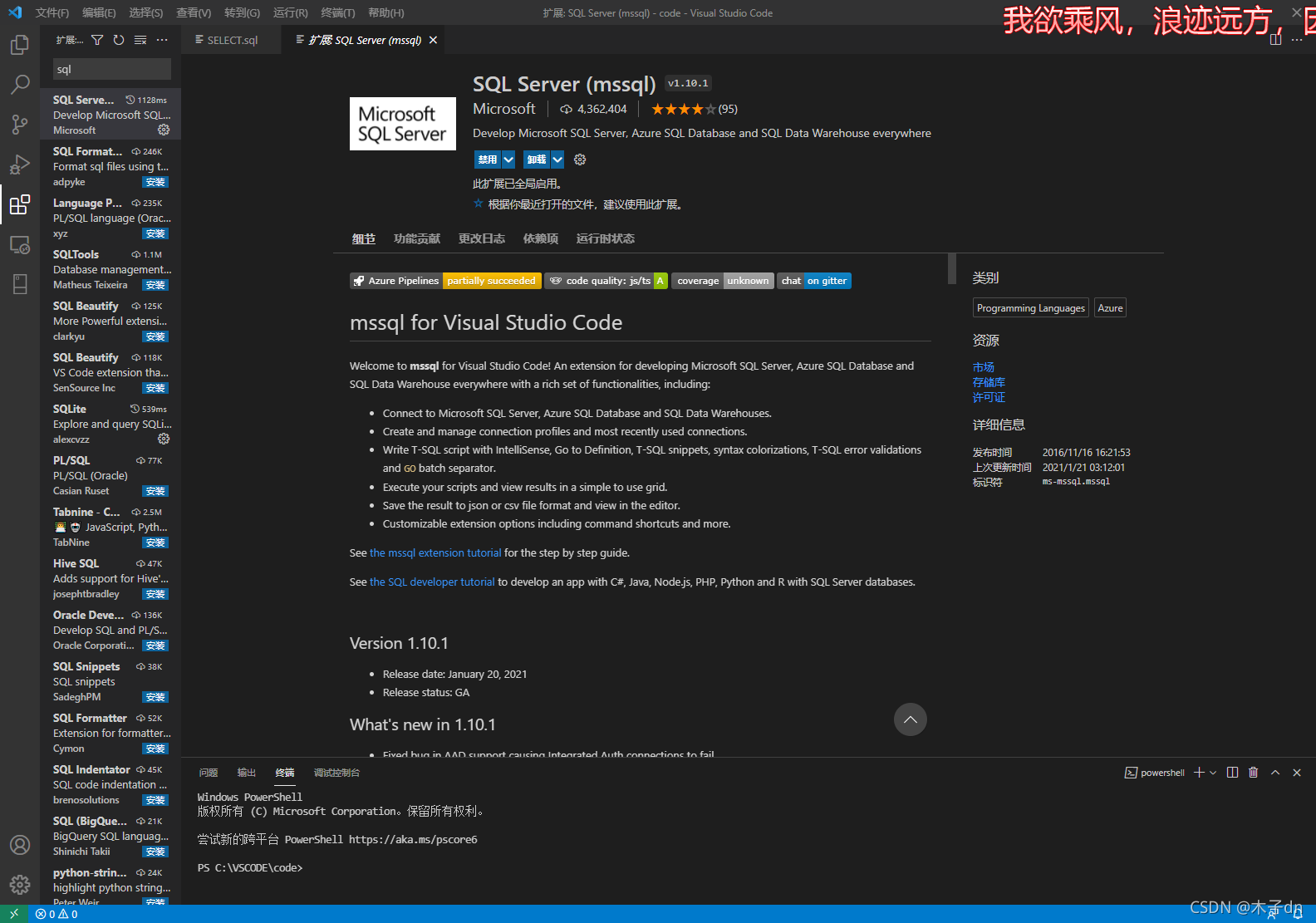
Task: Close the SQL Server (mssql) extension tab
Action: [x=433, y=40]
